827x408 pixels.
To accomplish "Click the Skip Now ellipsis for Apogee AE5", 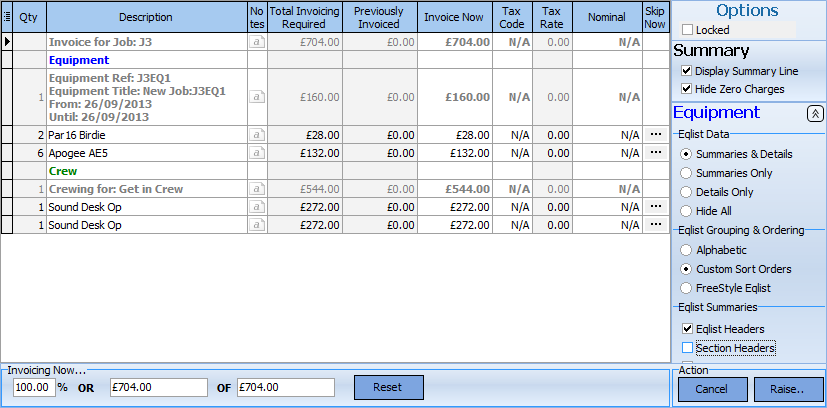I will [x=655, y=152].
